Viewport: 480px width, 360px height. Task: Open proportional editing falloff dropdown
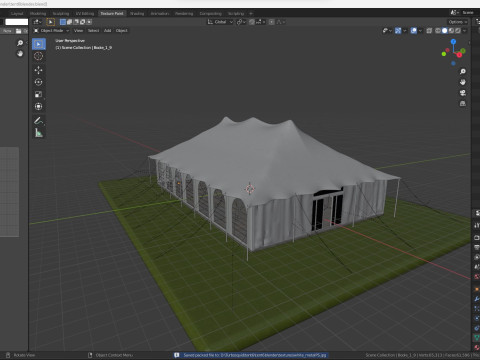281,22
